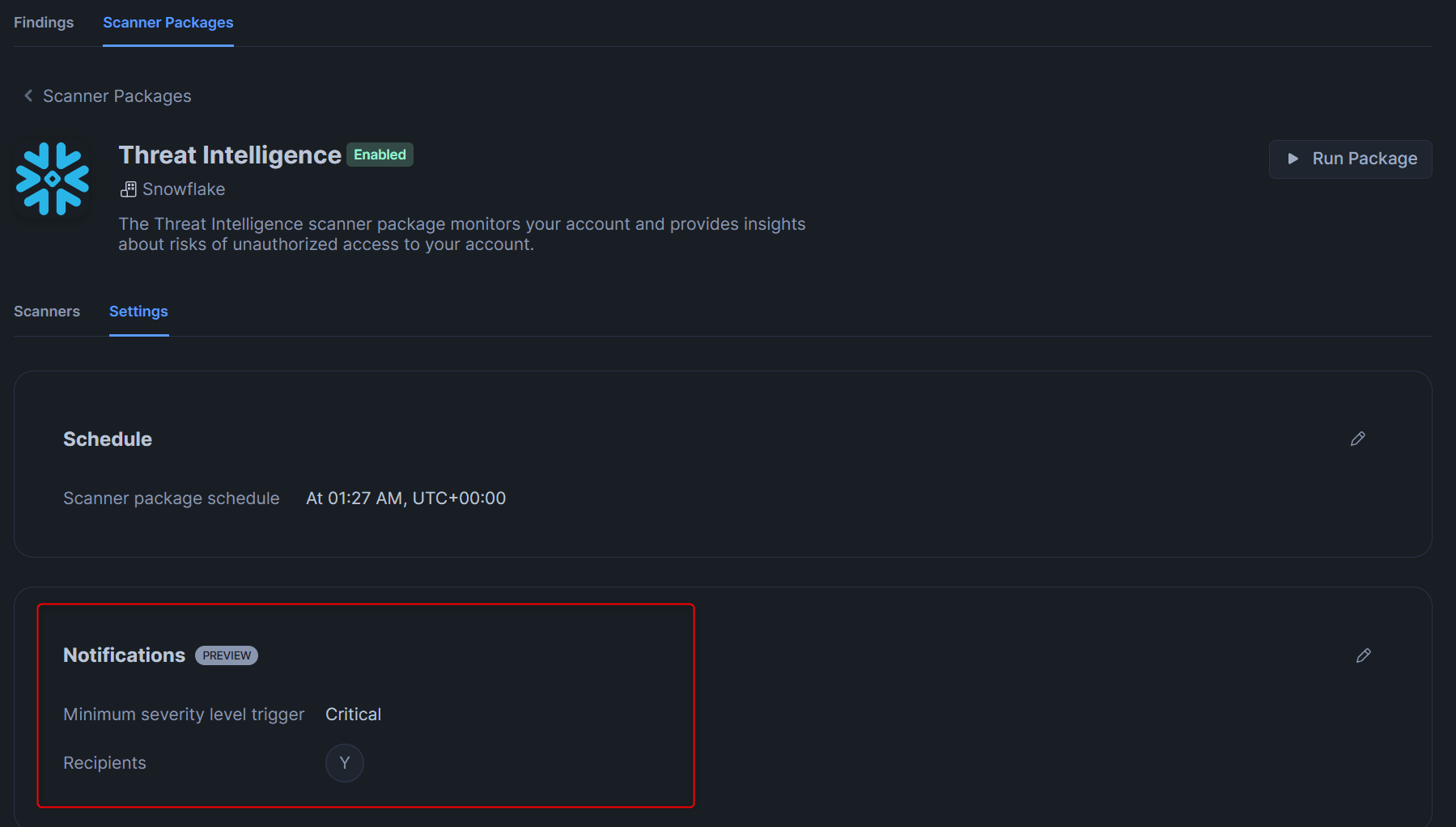Image resolution: width=1456 pixels, height=827 pixels.
Task: Run the Threat Intelligence package
Action: (x=1350, y=159)
